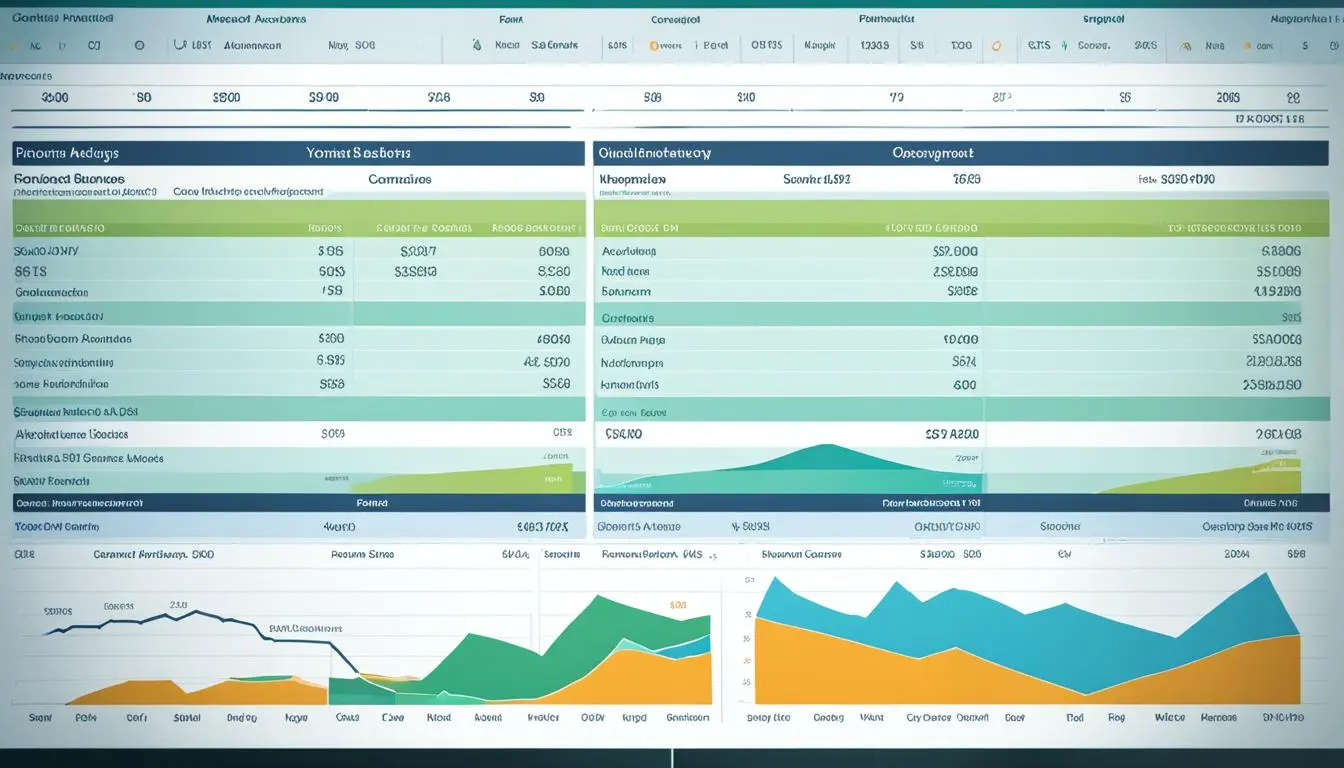Collapse the "Sanget Hoootion" section row

click(x=58, y=316)
